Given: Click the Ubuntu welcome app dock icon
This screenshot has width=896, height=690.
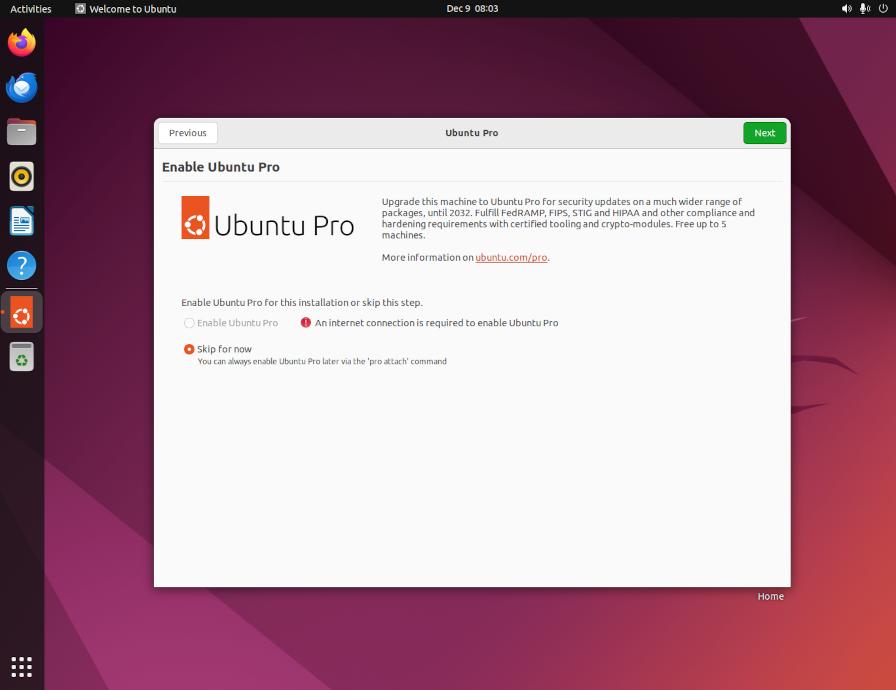Looking at the screenshot, I should pyautogui.click(x=22, y=312).
